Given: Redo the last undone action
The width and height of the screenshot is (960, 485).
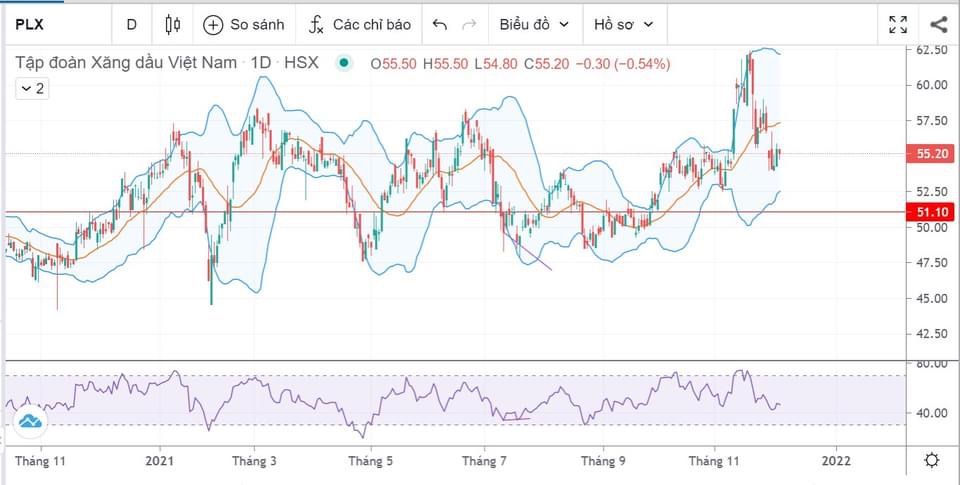Looking at the screenshot, I should (x=469, y=24).
